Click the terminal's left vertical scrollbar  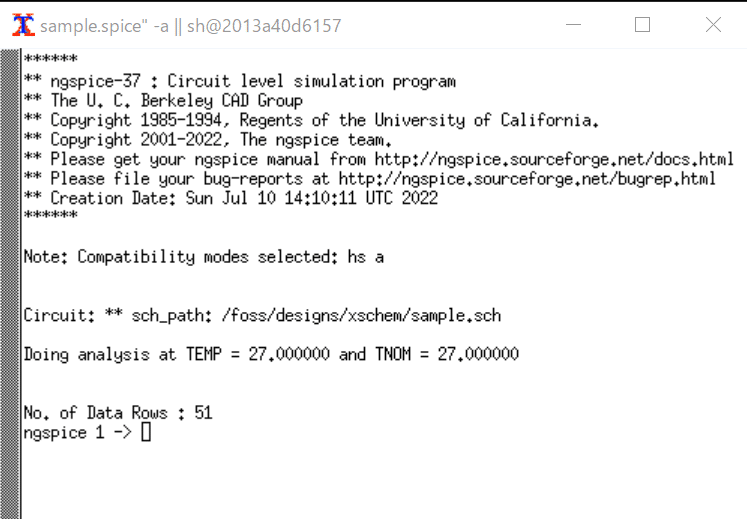click(x=10, y=284)
